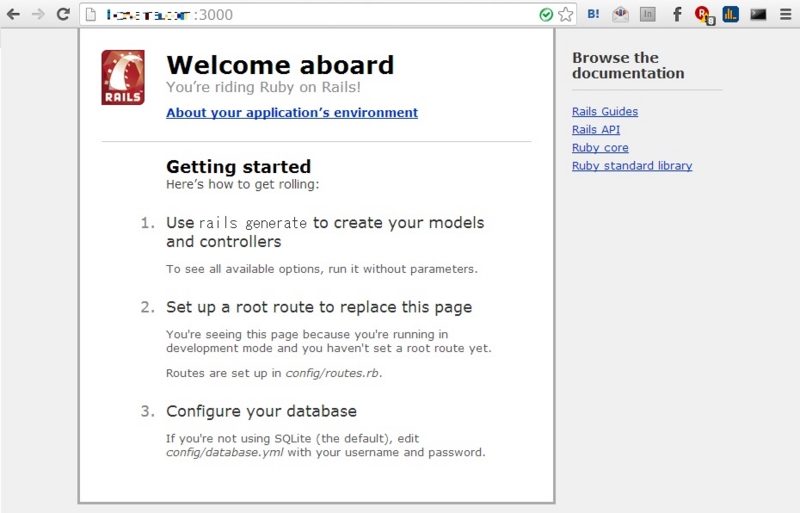Reload the page with the refresh icon

[x=63, y=14]
